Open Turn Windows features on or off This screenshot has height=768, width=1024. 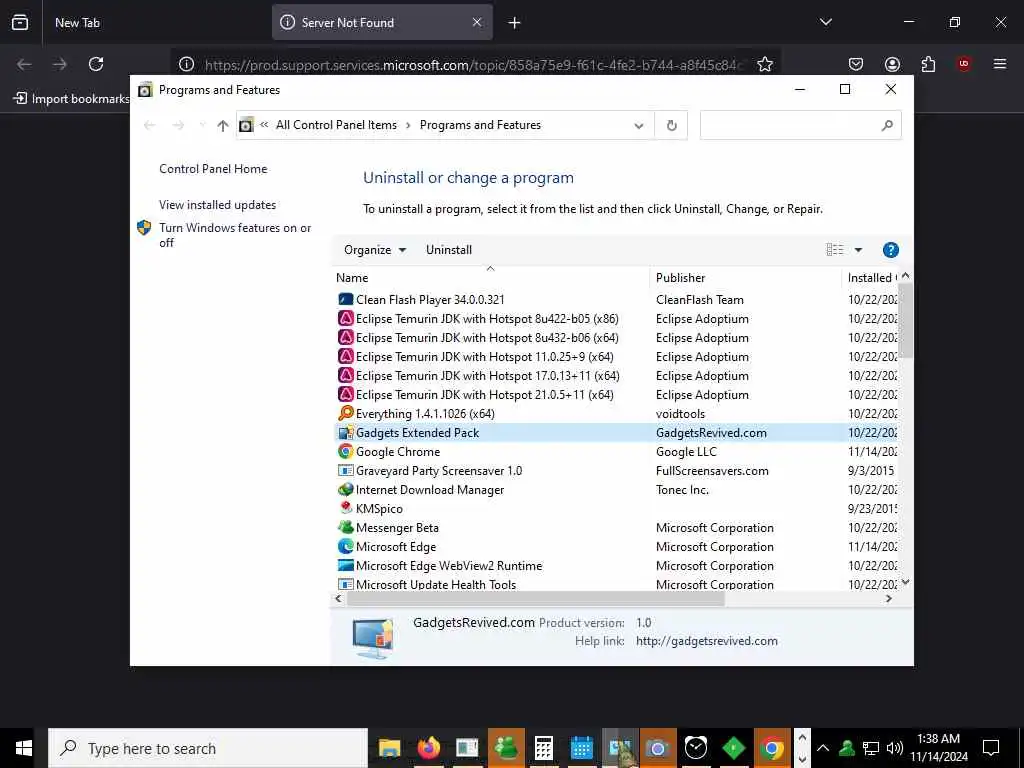(234, 235)
